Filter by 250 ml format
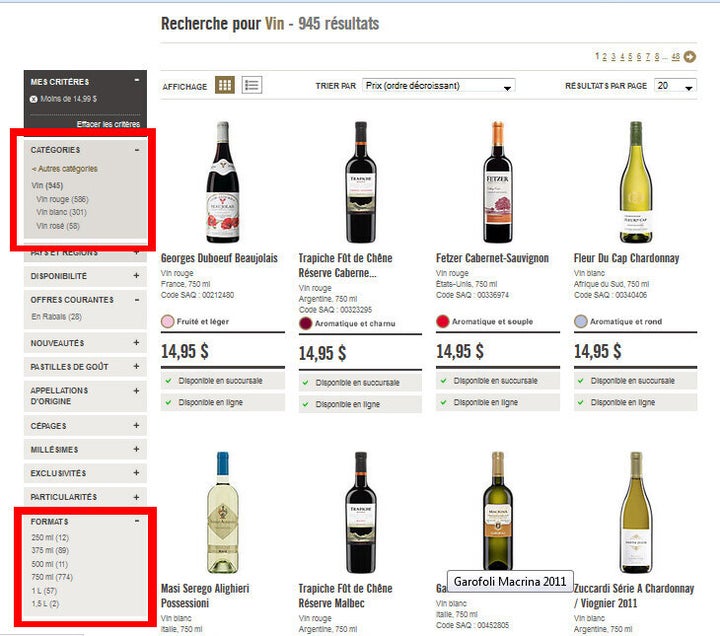Screen dimensions: 720x636 point(50,537)
